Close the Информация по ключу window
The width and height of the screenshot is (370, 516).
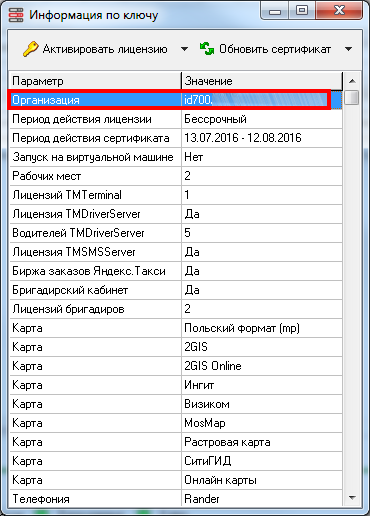click(x=339, y=11)
